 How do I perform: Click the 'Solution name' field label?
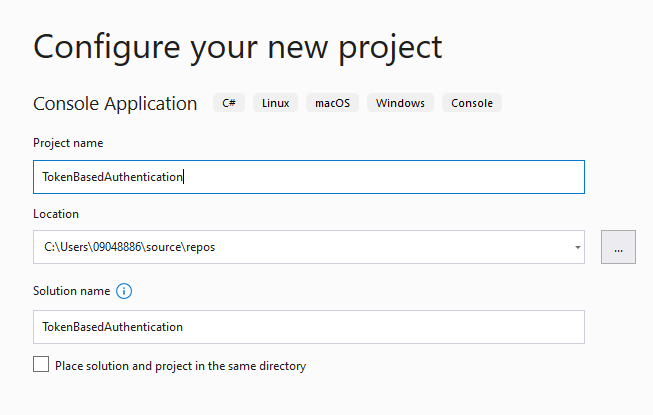point(71,292)
